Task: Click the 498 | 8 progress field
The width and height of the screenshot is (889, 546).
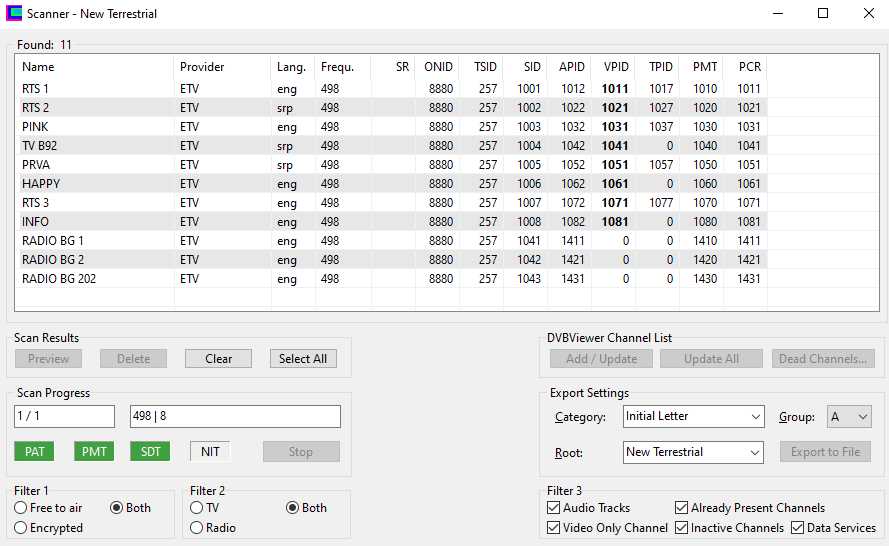Action: tap(235, 416)
